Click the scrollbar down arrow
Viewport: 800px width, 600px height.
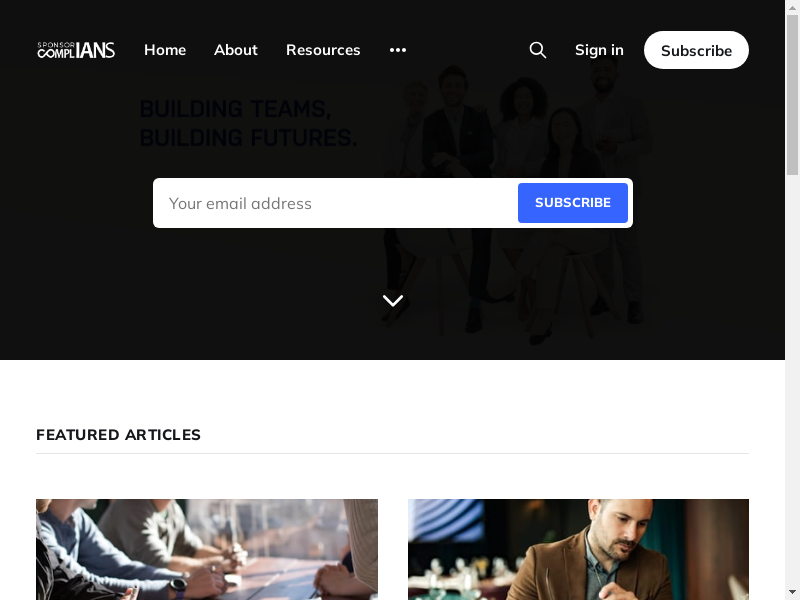click(792, 592)
